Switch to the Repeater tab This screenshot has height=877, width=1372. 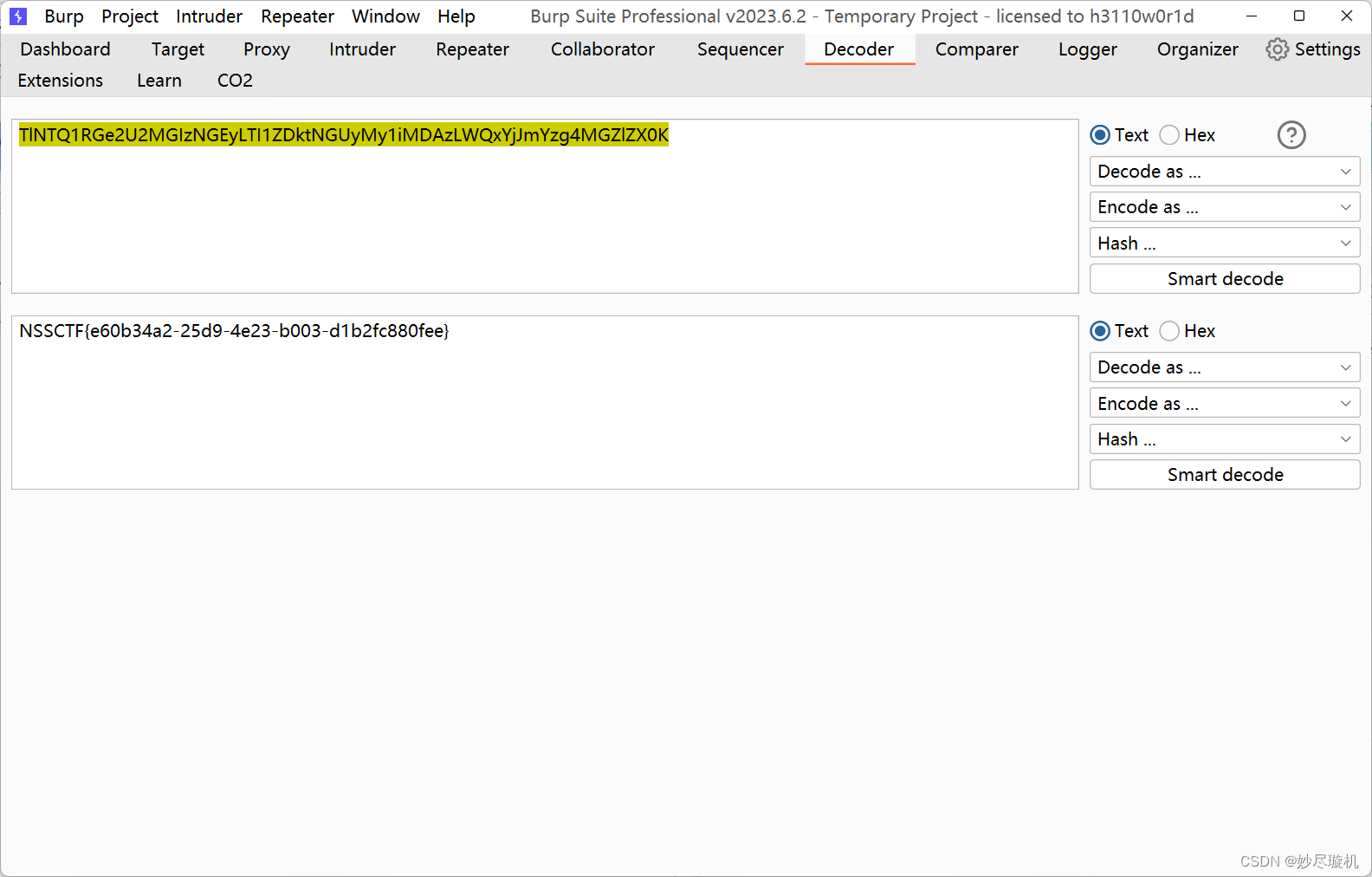pos(472,49)
